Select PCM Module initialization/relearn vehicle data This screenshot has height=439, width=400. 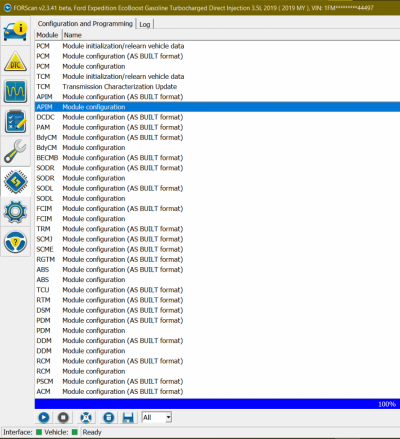pos(217,46)
